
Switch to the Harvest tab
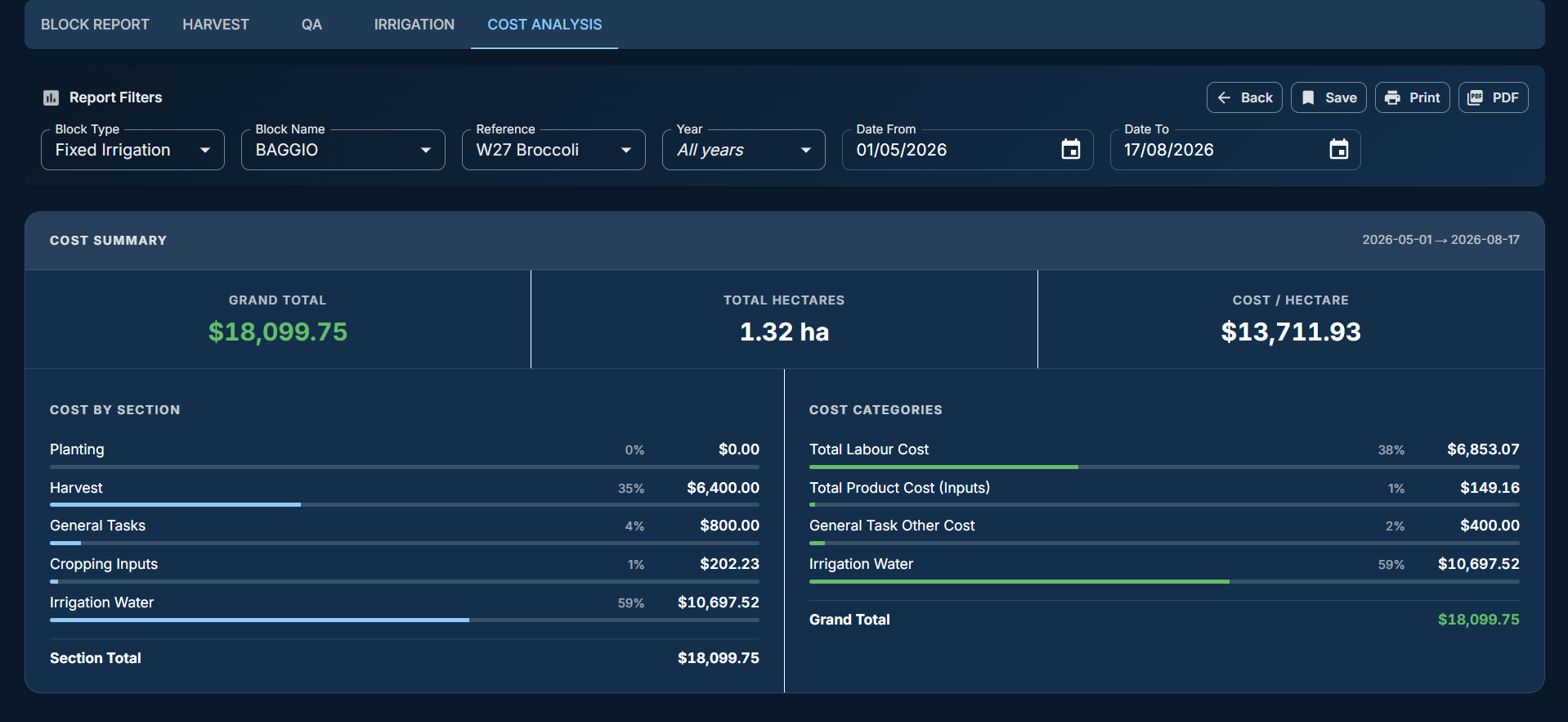click(216, 24)
